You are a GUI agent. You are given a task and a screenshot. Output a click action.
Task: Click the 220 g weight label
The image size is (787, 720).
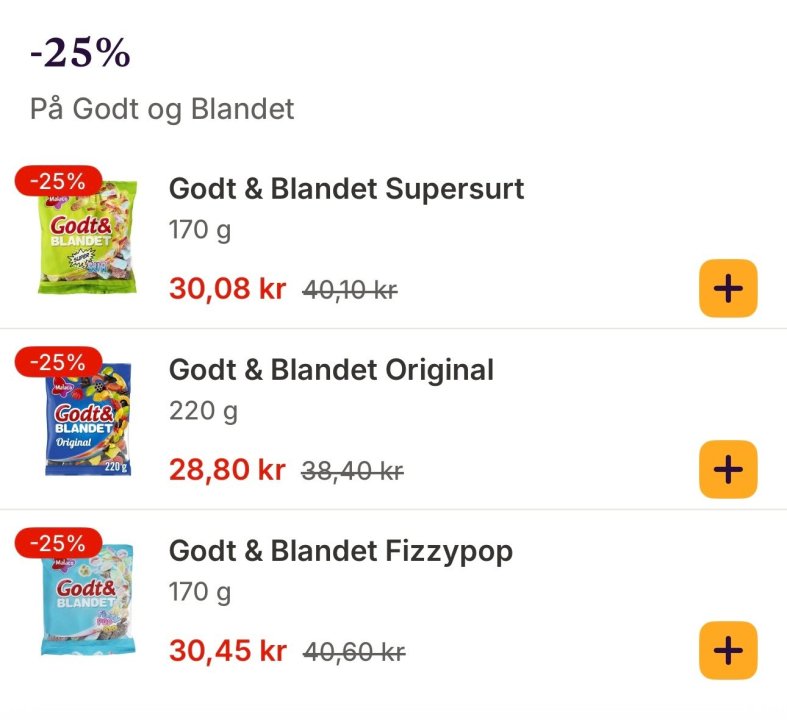click(x=203, y=411)
